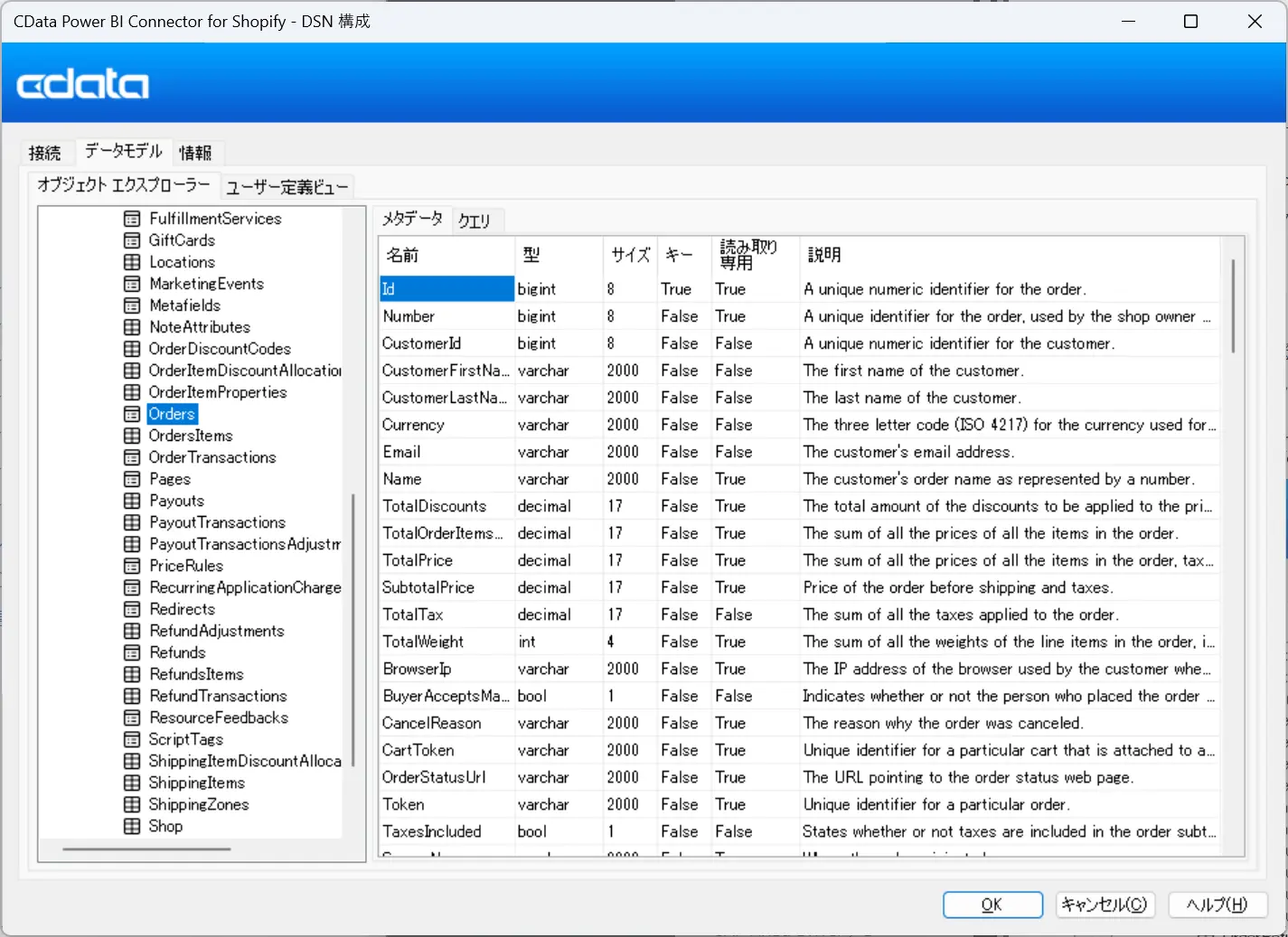
Task: Open the クエリ tab
Action: click(x=475, y=220)
